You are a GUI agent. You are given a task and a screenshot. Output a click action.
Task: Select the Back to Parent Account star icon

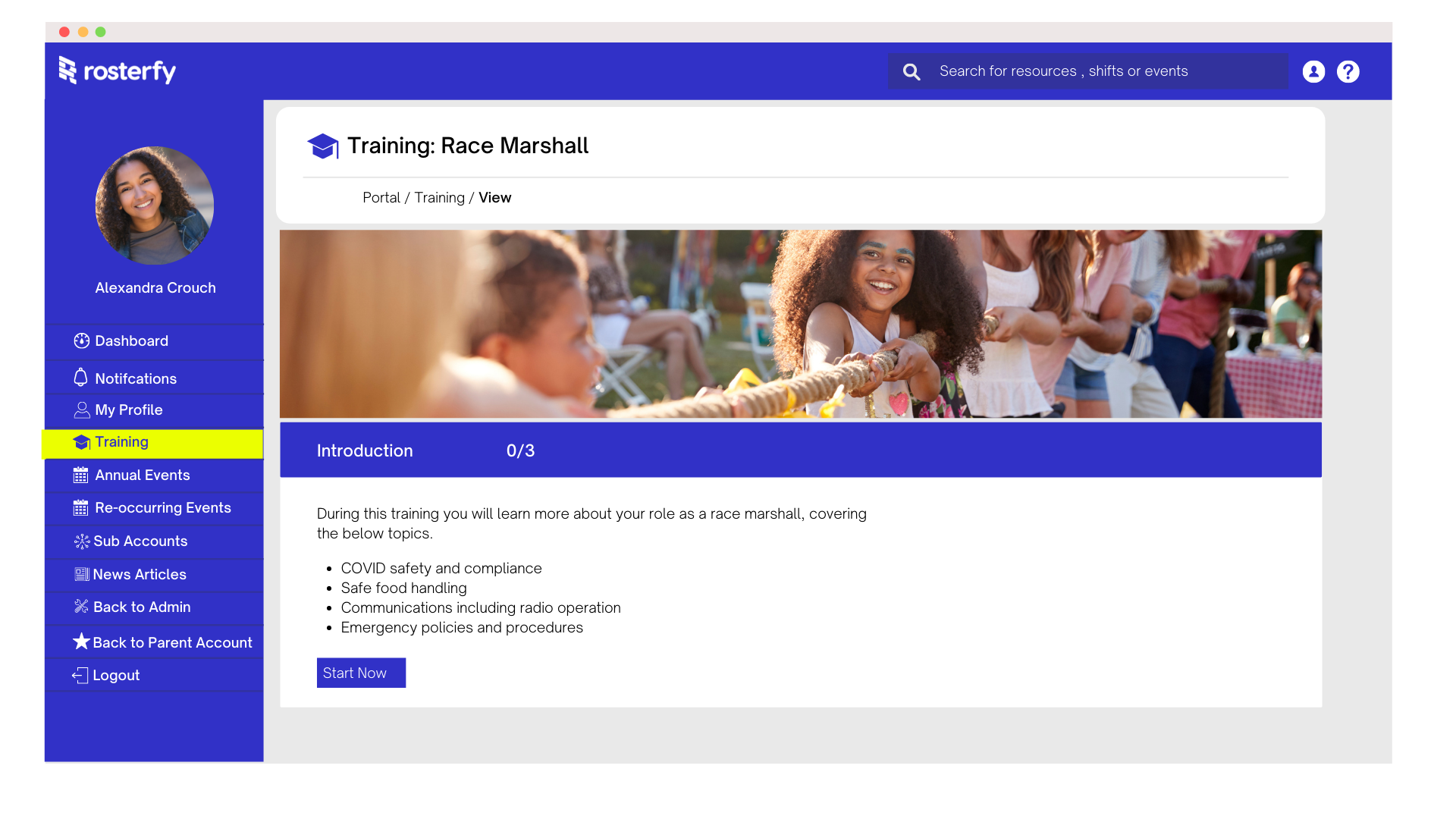tap(80, 642)
